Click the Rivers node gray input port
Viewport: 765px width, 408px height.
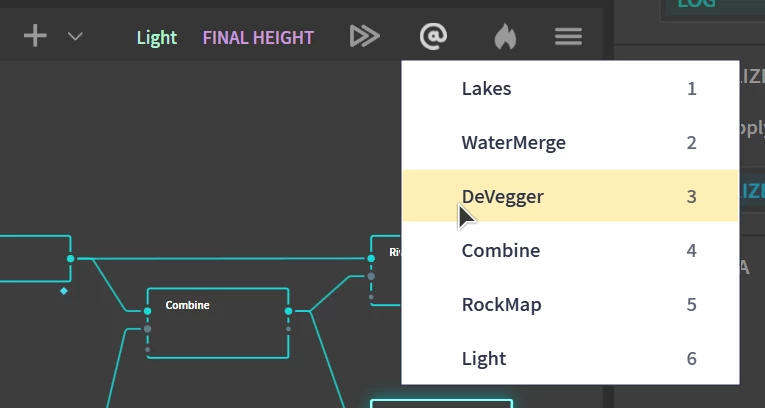pyautogui.click(x=371, y=276)
